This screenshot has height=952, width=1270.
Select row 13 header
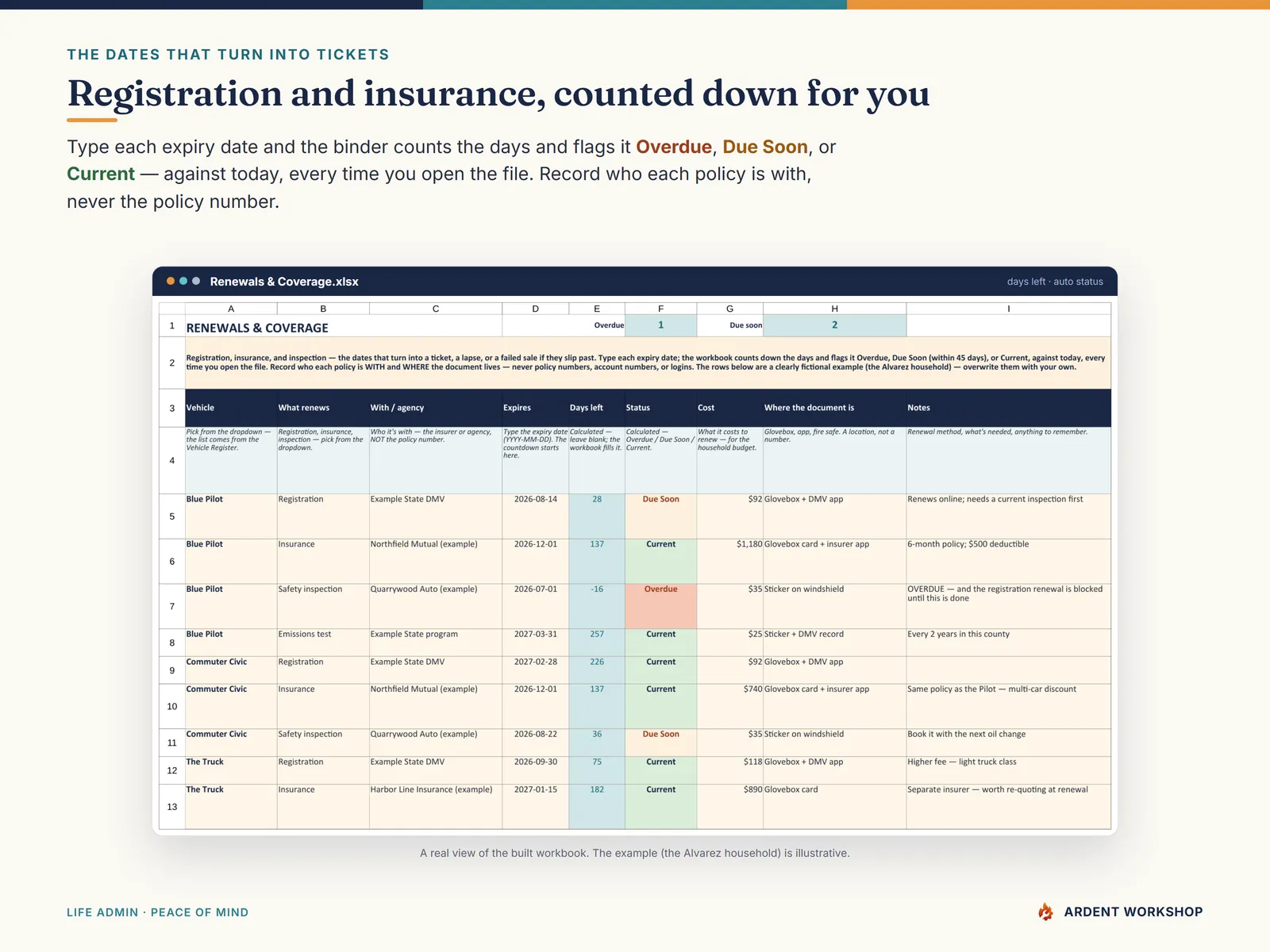(x=172, y=807)
